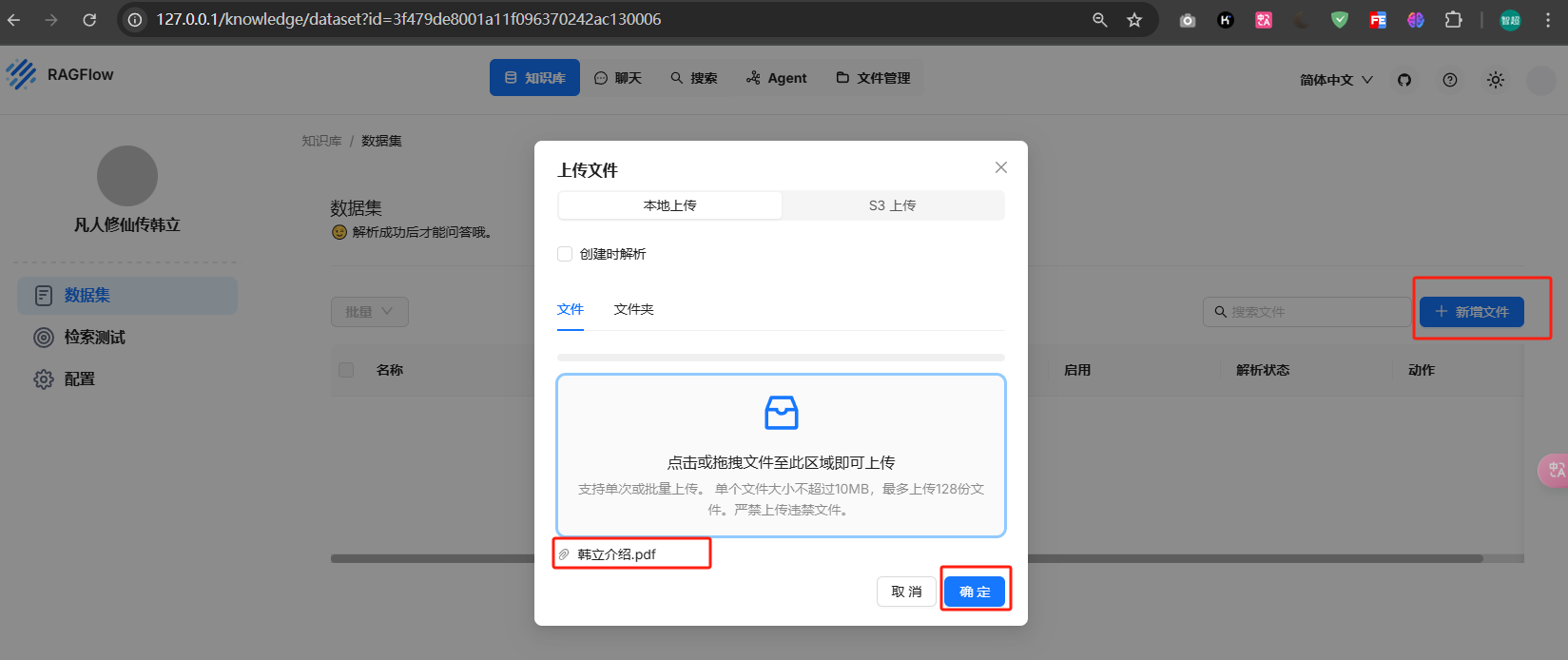Click the 动作 column header
The width and height of the screenshot is (1568, 660).
(x=1422, y=370)
